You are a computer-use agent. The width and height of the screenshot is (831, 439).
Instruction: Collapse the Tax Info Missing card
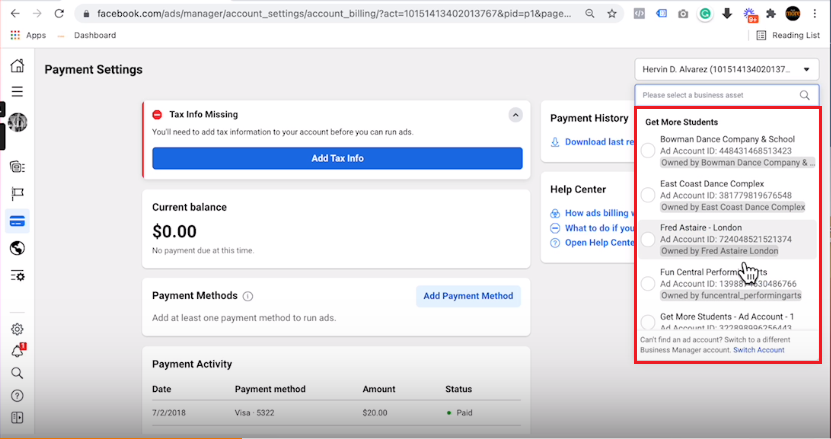tap(515, 115)
